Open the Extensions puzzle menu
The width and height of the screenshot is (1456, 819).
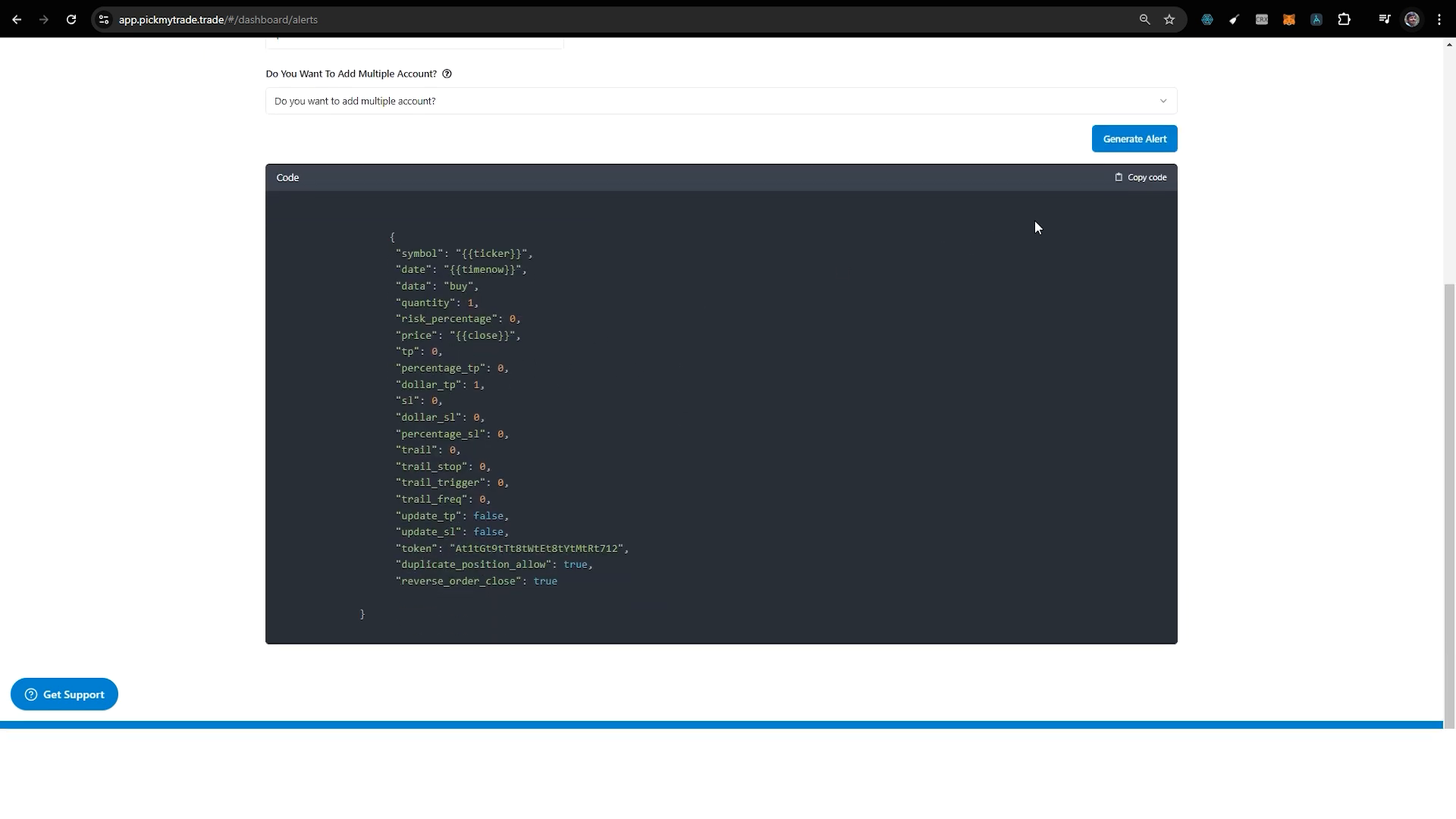tap(1345, 20)
